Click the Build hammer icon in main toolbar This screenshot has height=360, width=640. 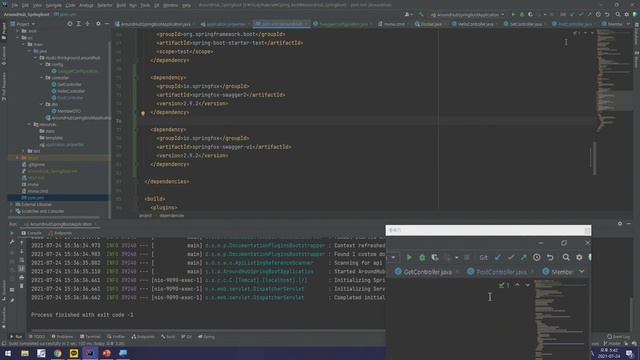point(421,14)
